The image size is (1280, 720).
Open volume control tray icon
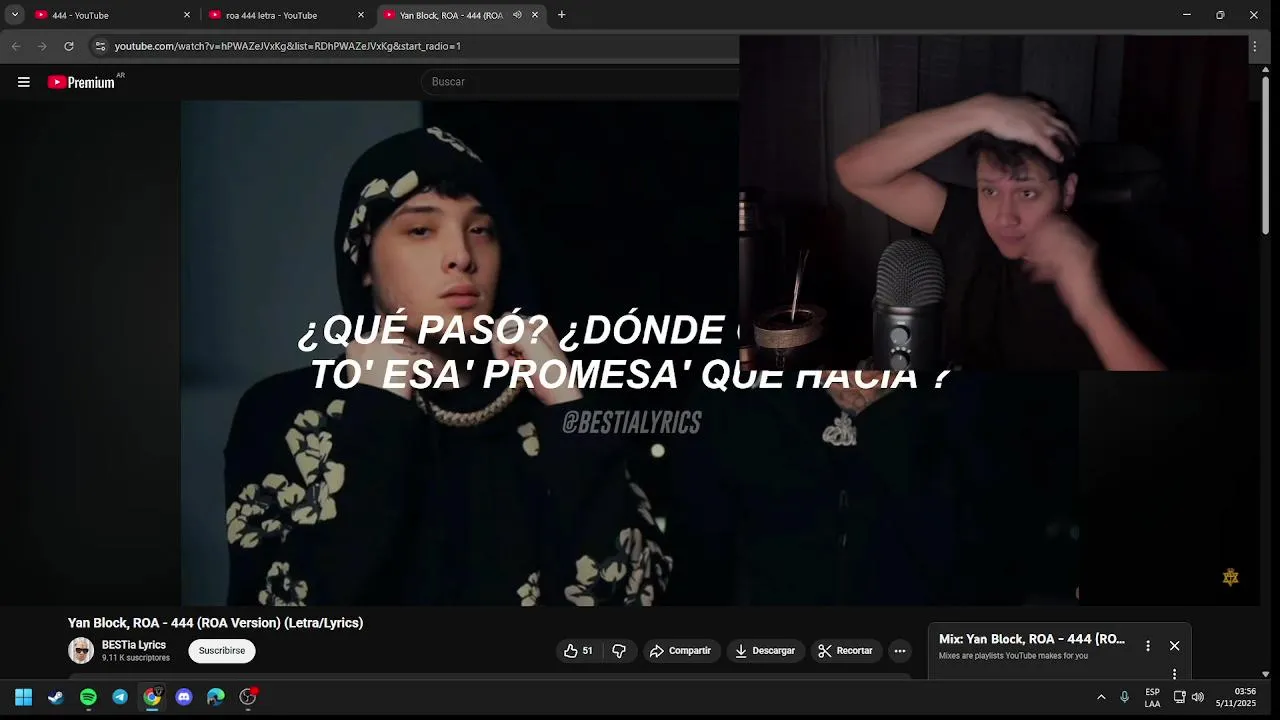[1198, 697]
